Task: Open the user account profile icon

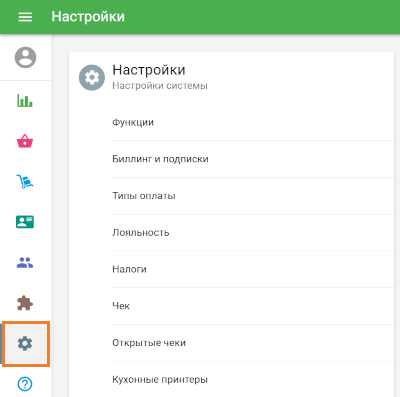Action: pyautogui.click(x=25, y=57)
